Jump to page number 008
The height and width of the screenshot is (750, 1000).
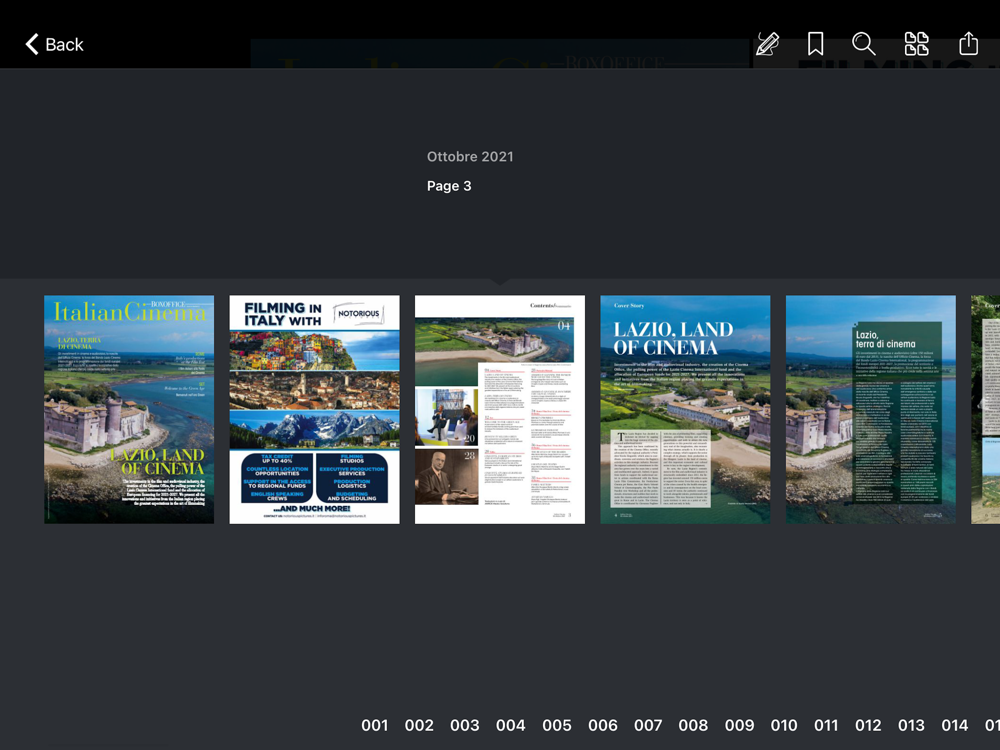click(x=693, y=725)
